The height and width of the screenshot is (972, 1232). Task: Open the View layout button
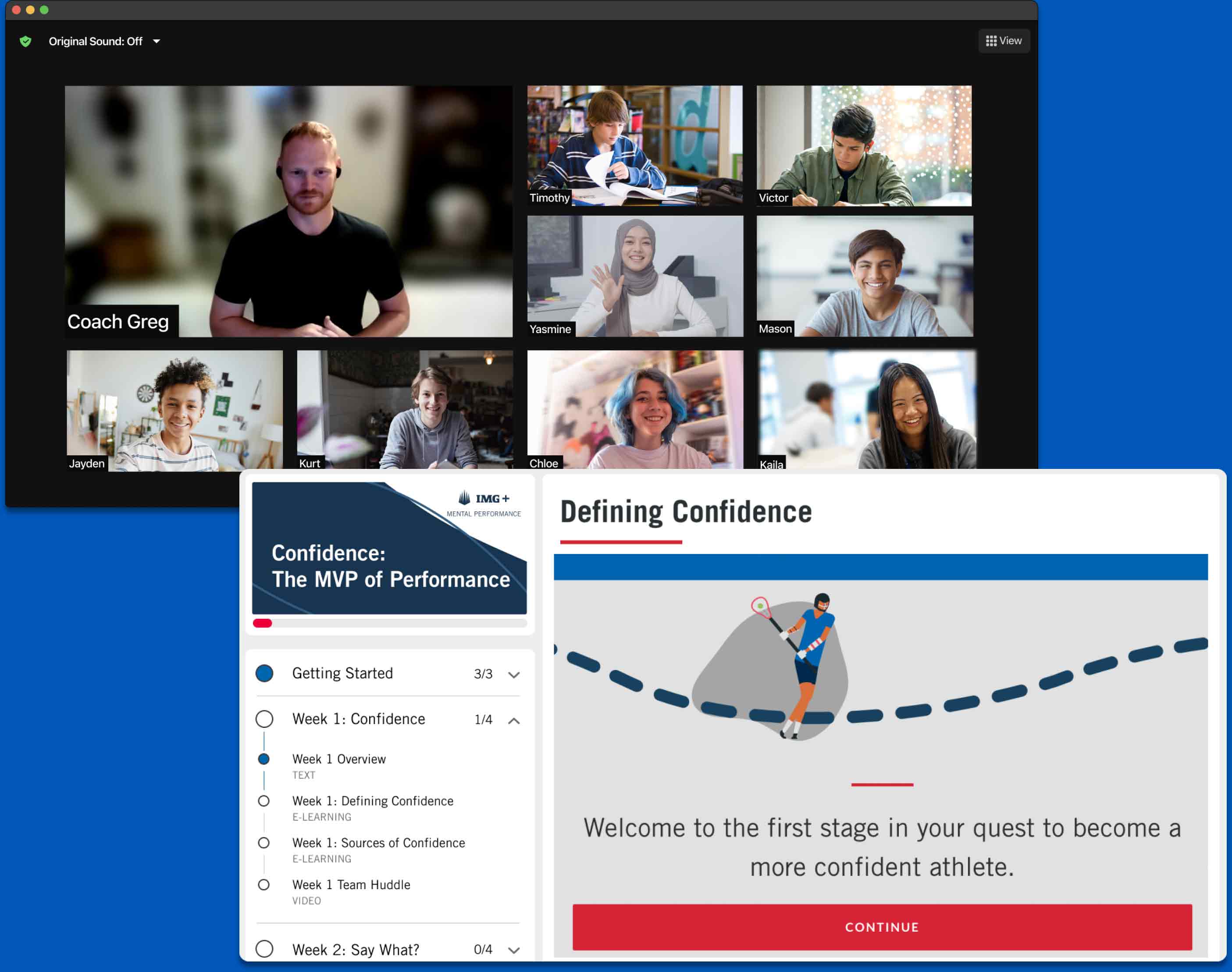point(1004,40)
